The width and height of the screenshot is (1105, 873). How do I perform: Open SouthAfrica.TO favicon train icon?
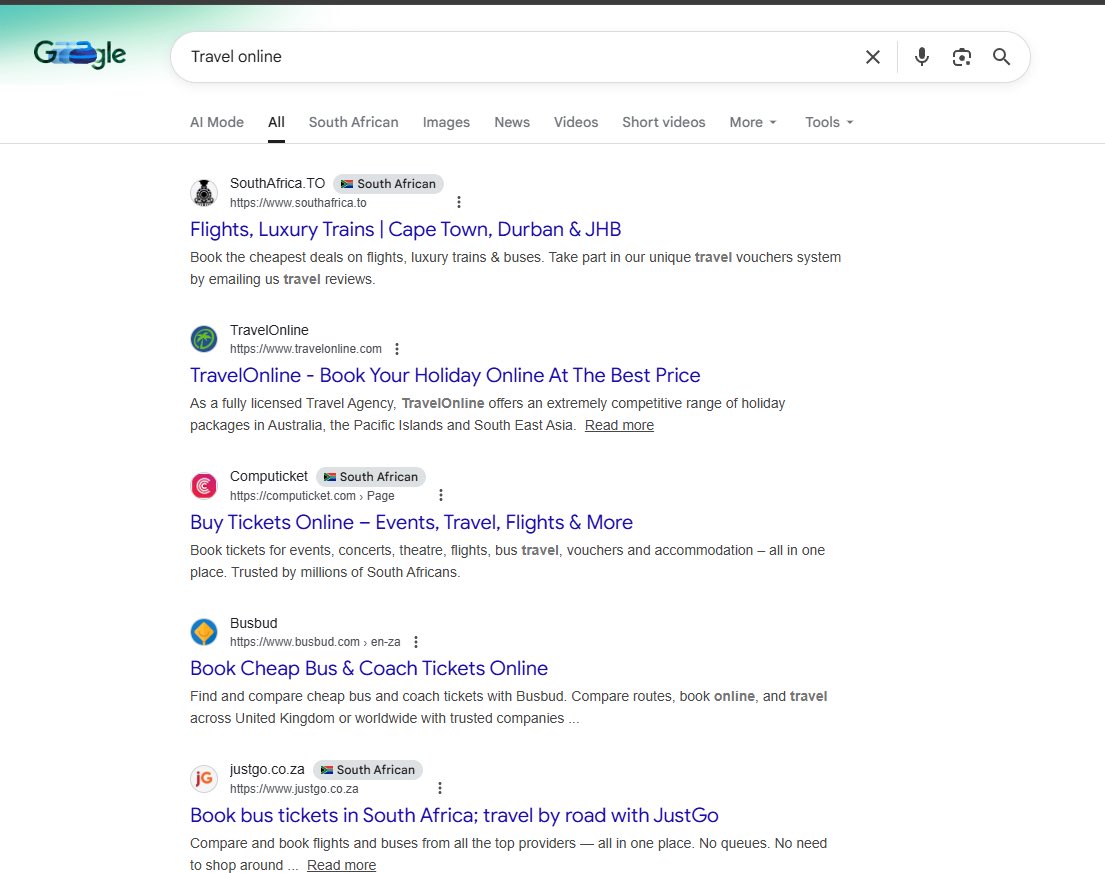click(204, 192)
